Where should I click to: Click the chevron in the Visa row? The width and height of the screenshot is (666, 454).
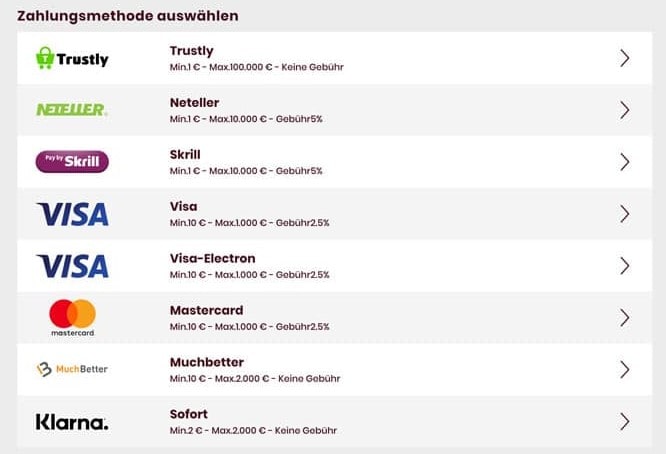[x=624, y=214]
